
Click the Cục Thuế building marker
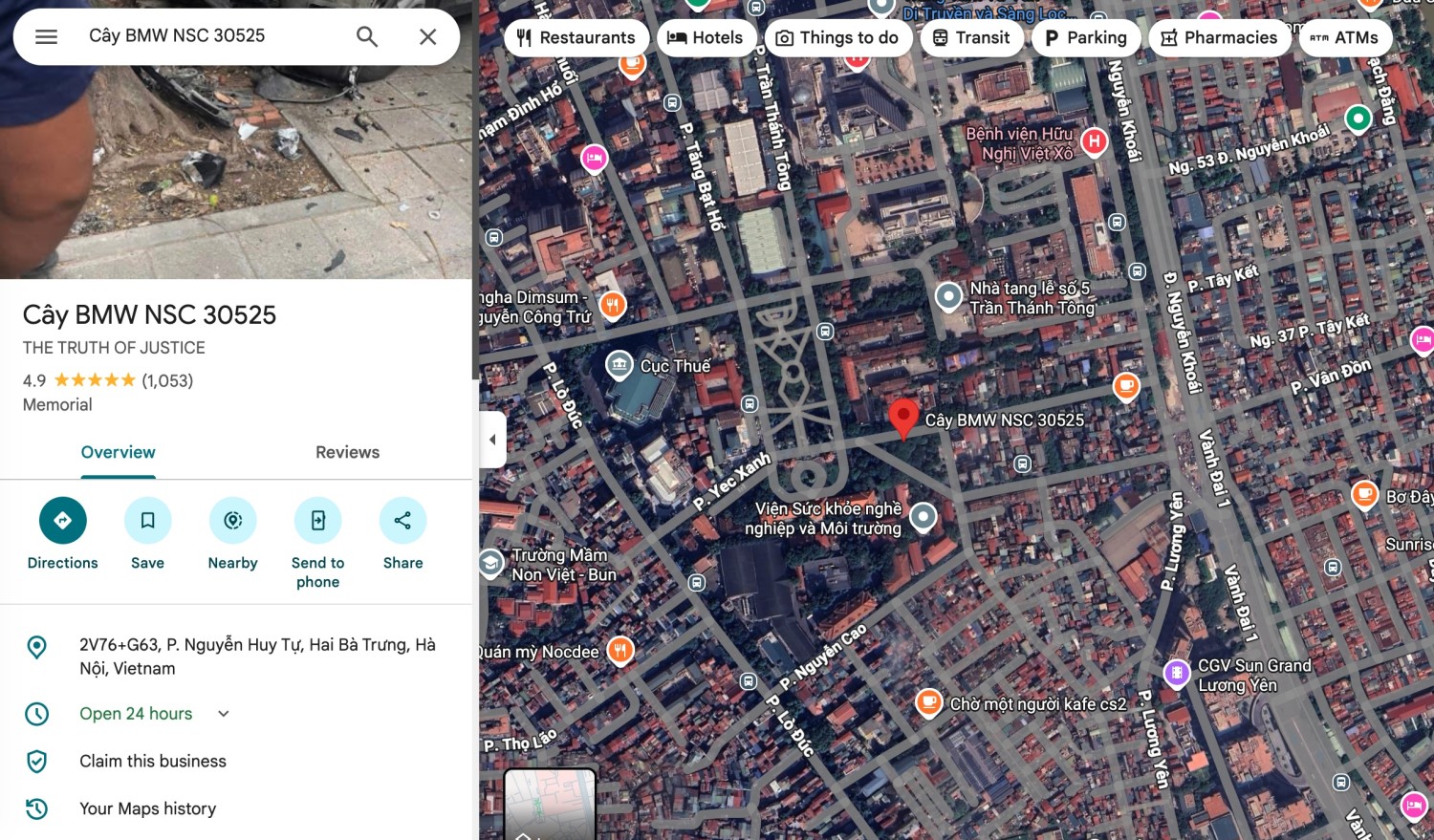click(x=619, y=365)
